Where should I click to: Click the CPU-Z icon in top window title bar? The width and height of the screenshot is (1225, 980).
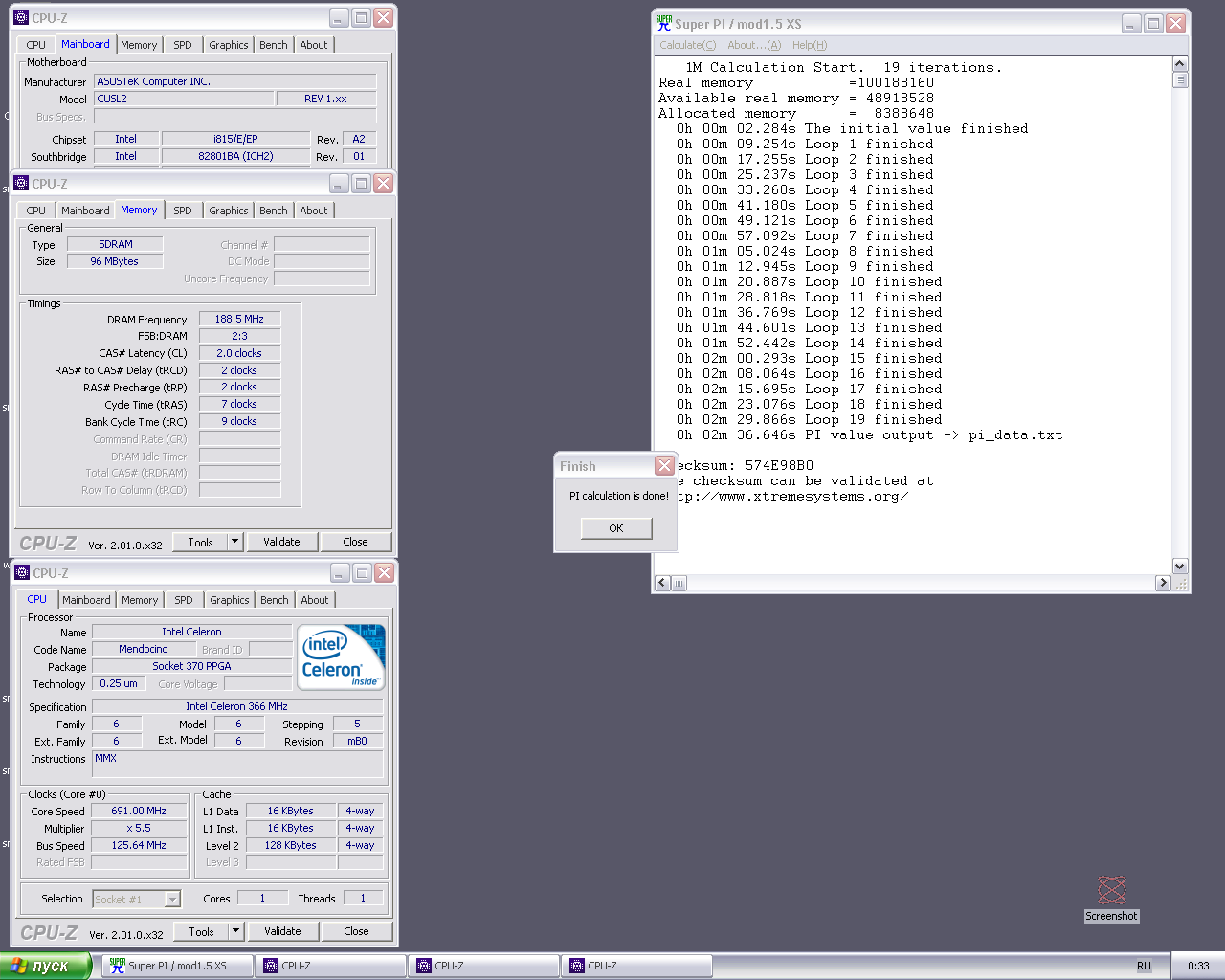tap(22, 17)
